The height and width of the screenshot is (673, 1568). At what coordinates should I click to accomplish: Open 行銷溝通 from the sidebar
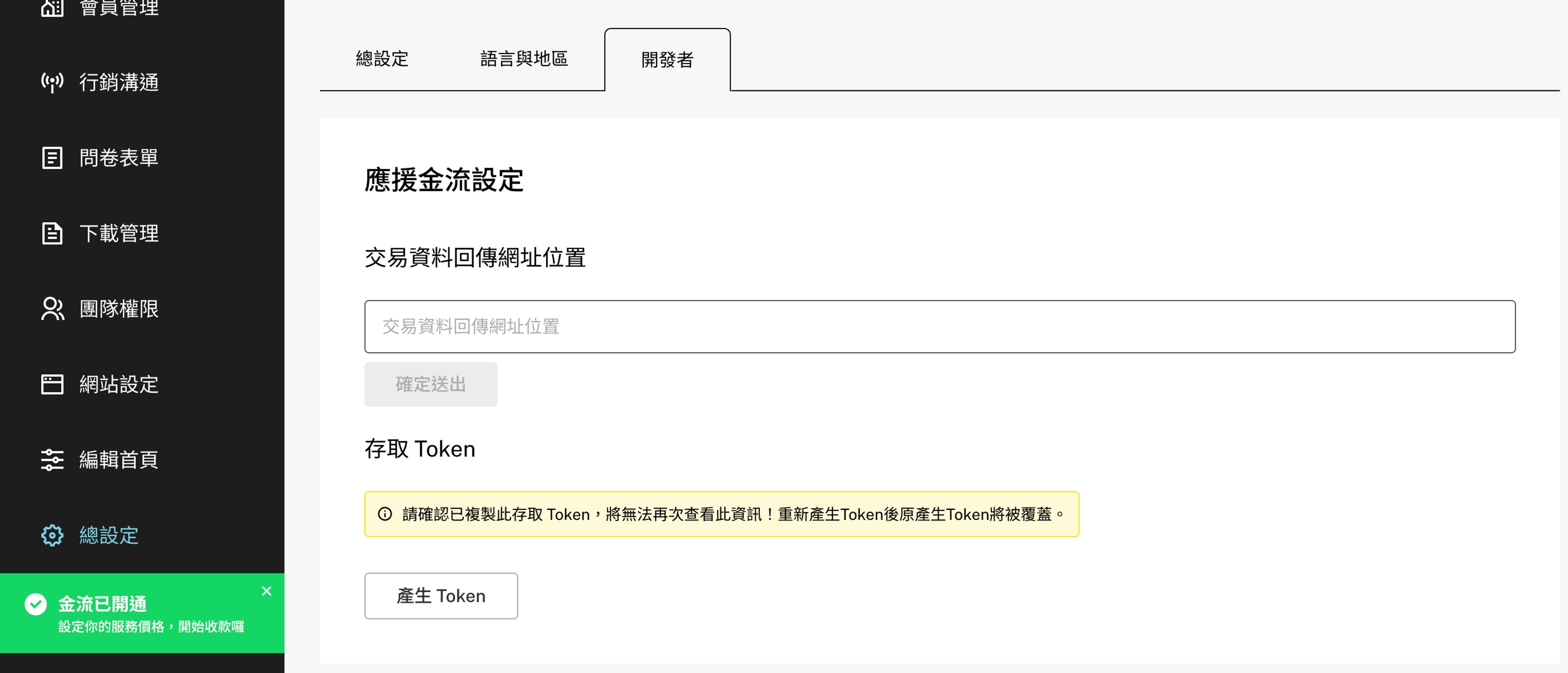pos(119,82)
